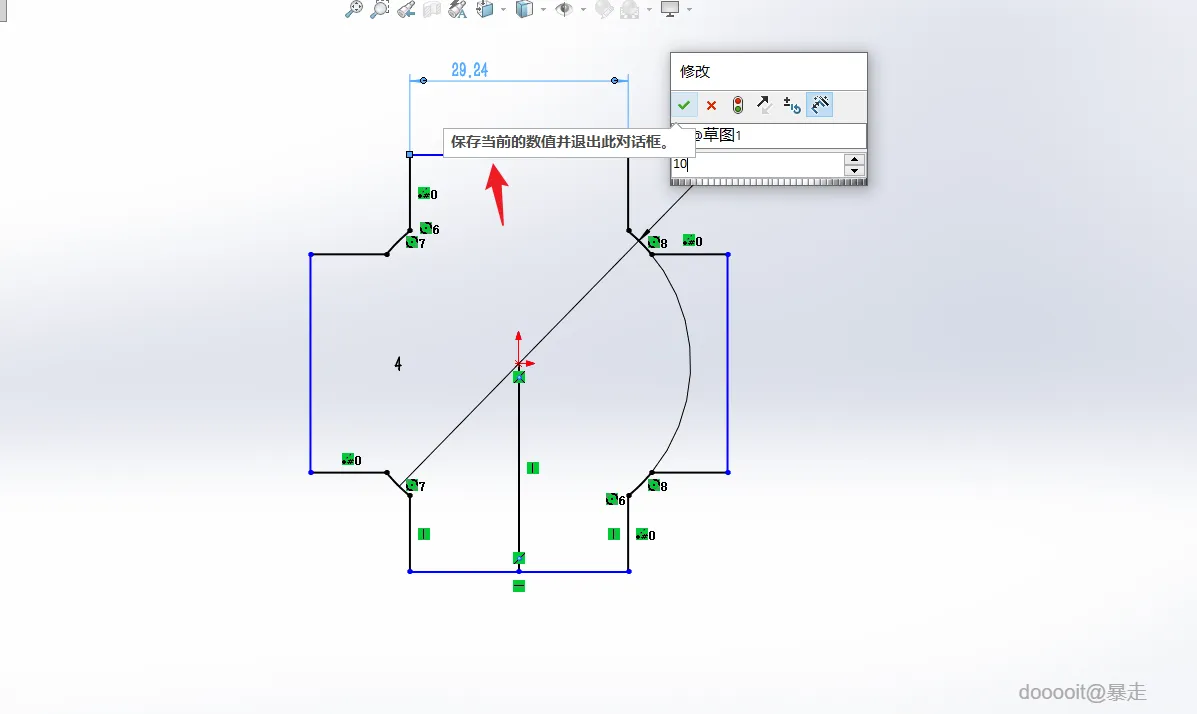Select the horizontal relation icon below bottom line
The height and width of the screenshot is (714, 1197).
pyautogui.click(x=519, y=586)
